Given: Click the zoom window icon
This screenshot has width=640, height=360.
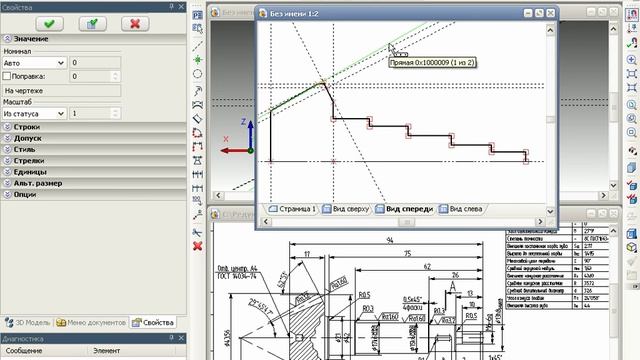Looking at the screenshot, I should pos(631,74).
